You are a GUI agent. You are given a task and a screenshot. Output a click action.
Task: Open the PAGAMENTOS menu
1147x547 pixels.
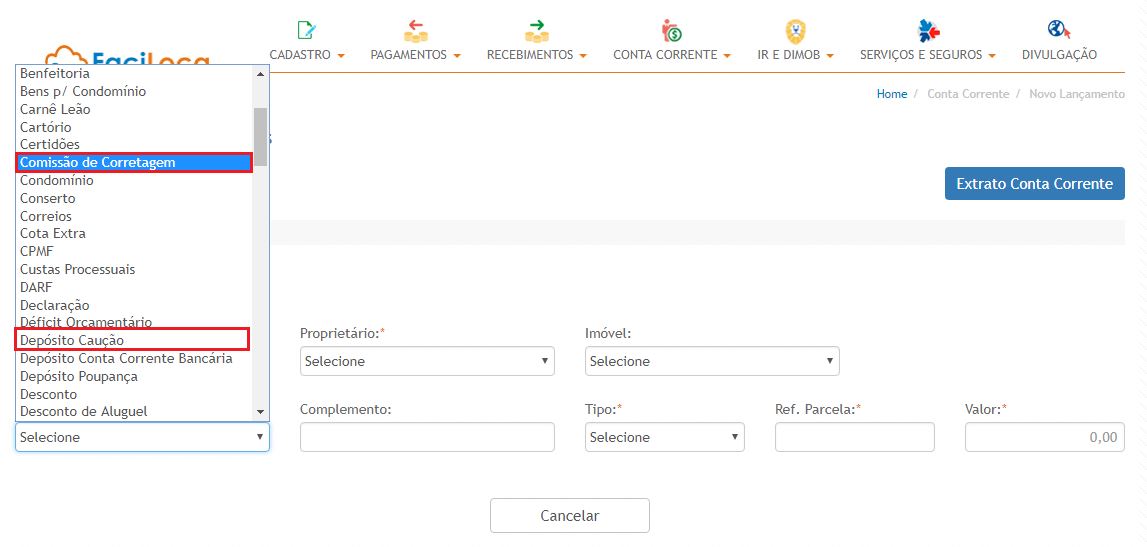pos(415,55)
